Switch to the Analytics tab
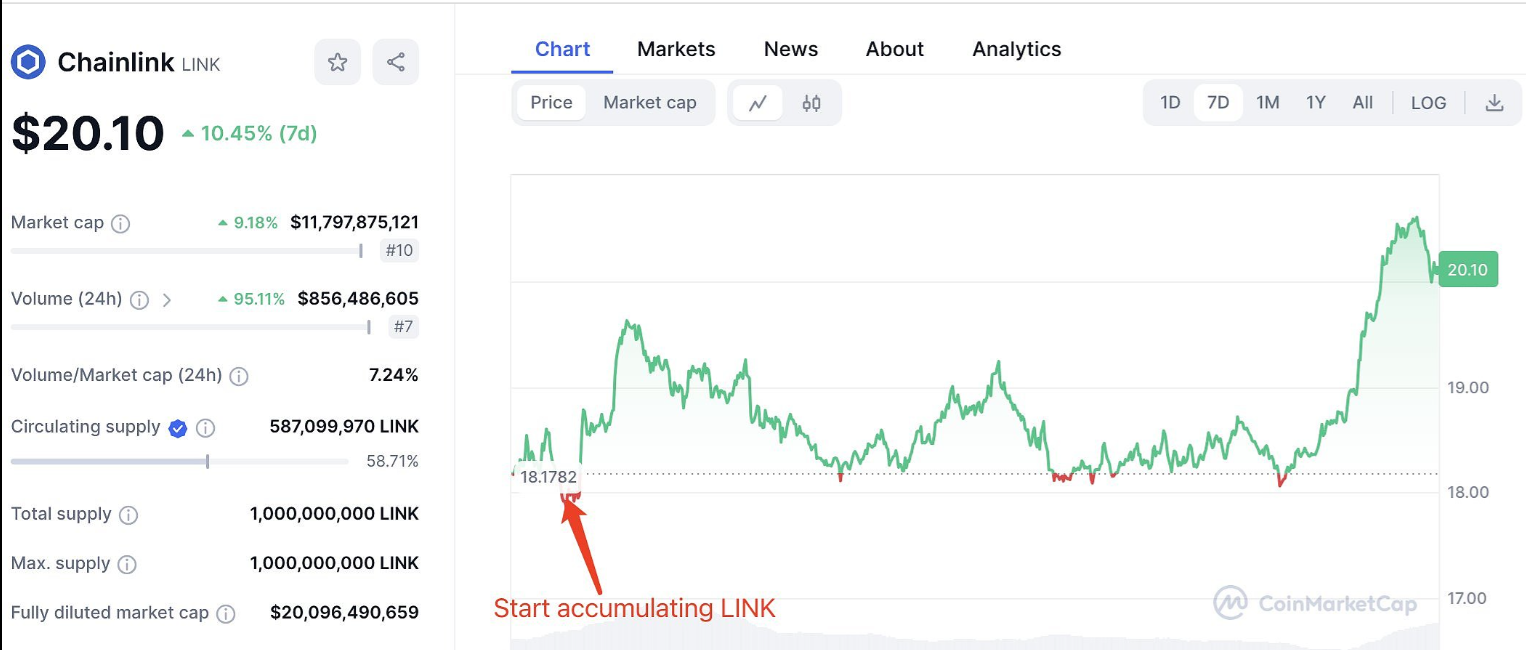Image resolution: width=1526 pixels, height=650 pixels. (1016, 49)
